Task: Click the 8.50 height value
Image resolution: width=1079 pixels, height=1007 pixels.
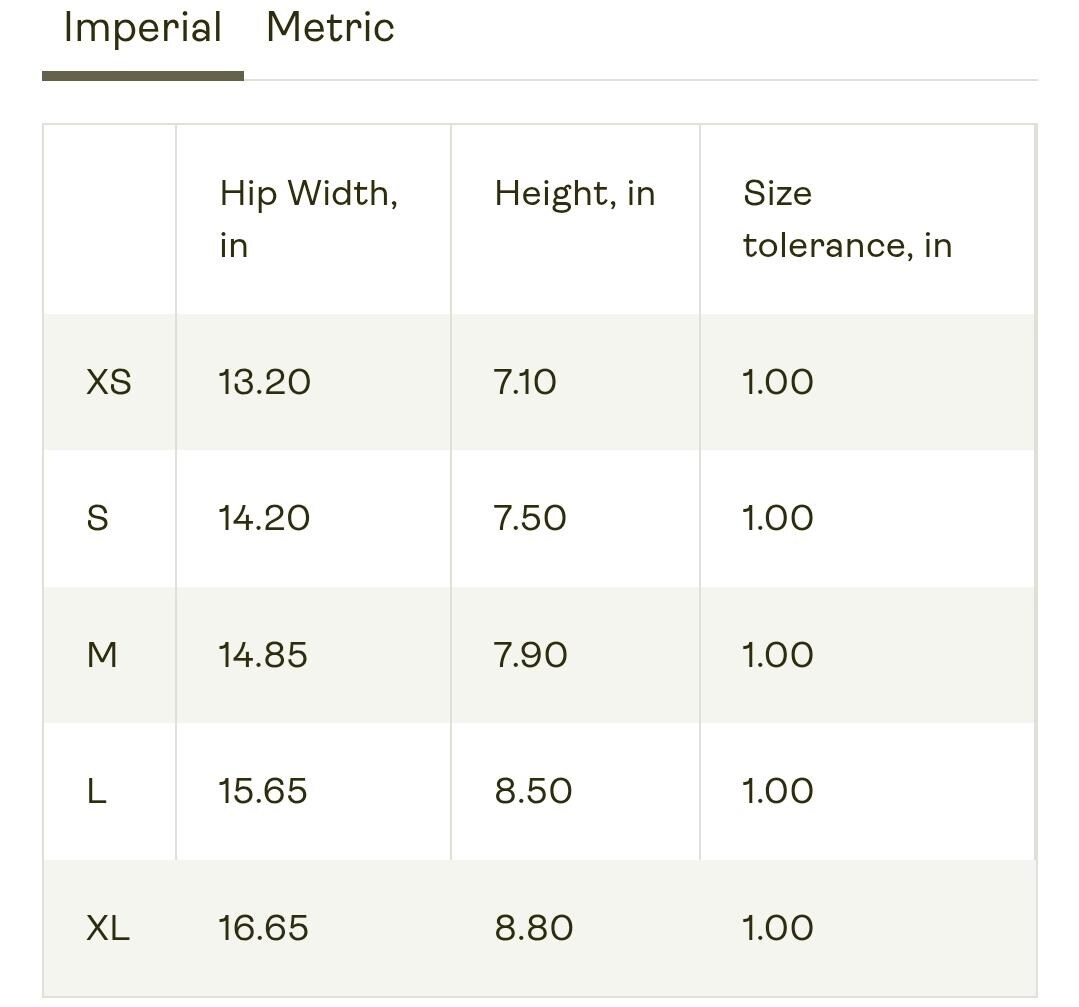Action: 533,791
